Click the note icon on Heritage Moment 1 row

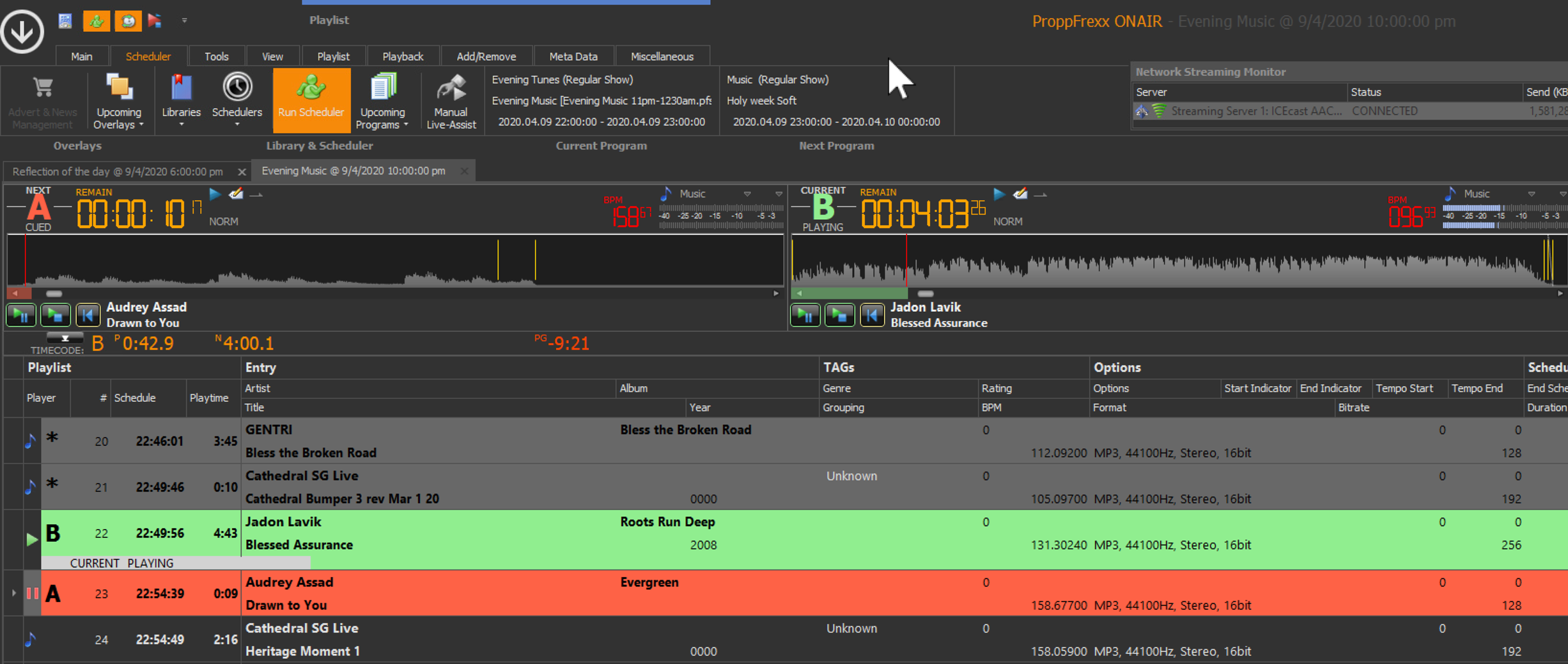click(30, 639)
